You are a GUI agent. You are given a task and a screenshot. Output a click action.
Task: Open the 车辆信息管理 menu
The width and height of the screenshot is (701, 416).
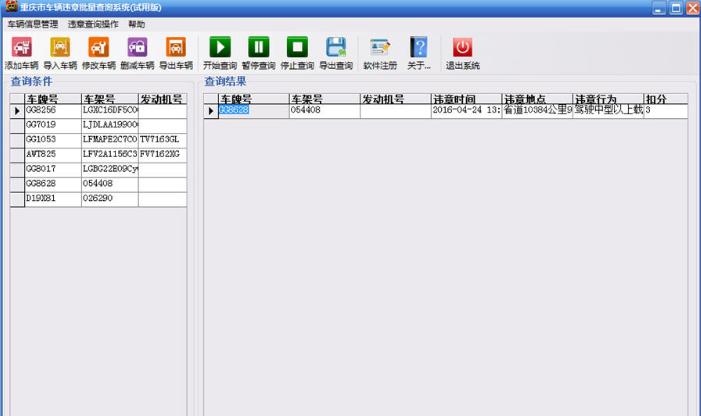pos(32,23)
